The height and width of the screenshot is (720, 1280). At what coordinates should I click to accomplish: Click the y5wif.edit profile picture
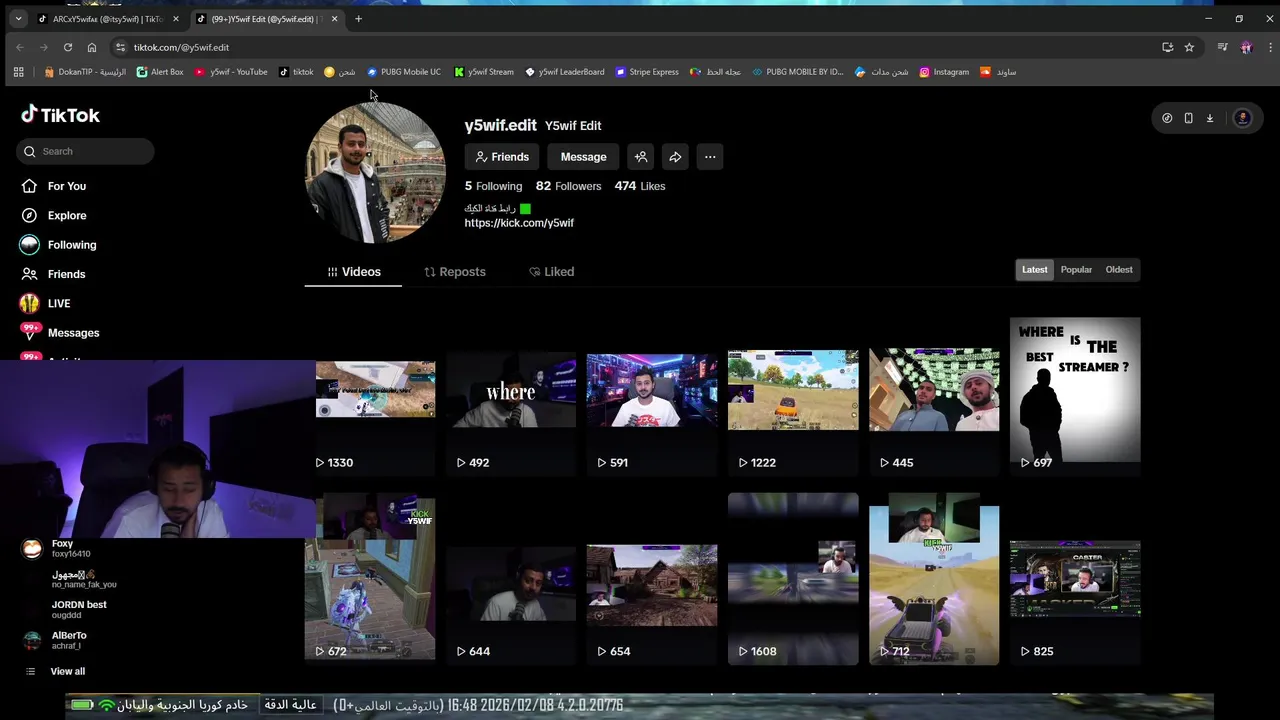point(375,173)
